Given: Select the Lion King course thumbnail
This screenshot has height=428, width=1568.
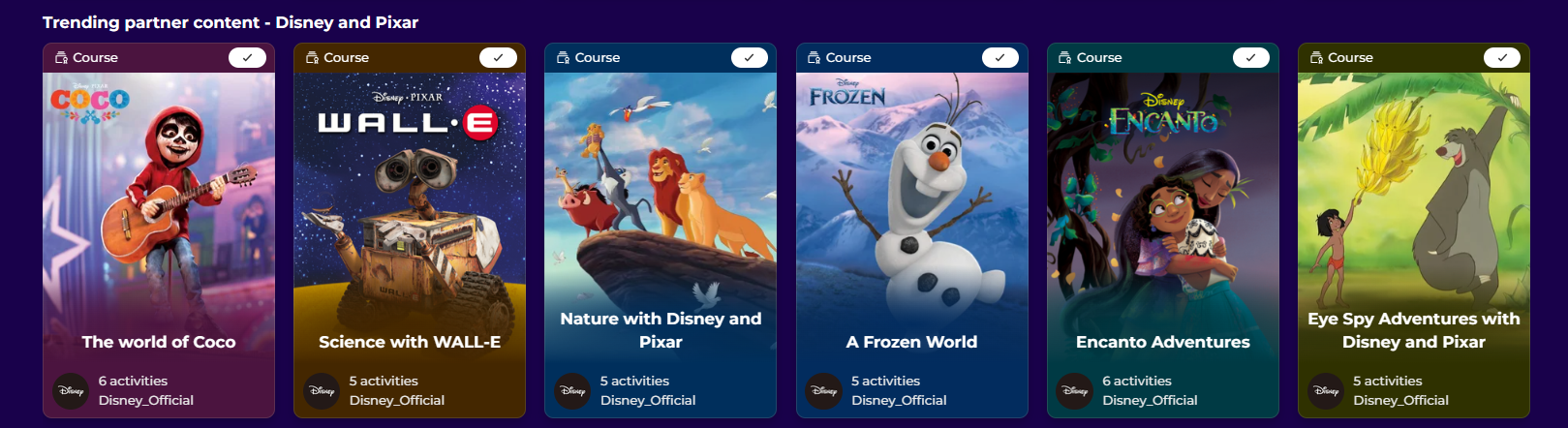Looking at the screenshot, I should (661, 189).
